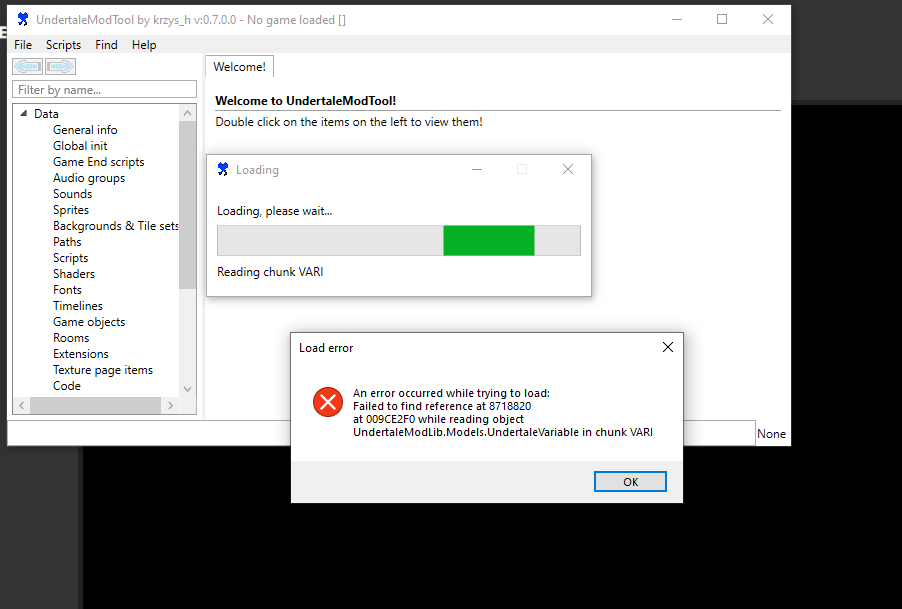
Task: Click the 'Welcome to UndertaleModTool!' heading
Action: [305, 101]
